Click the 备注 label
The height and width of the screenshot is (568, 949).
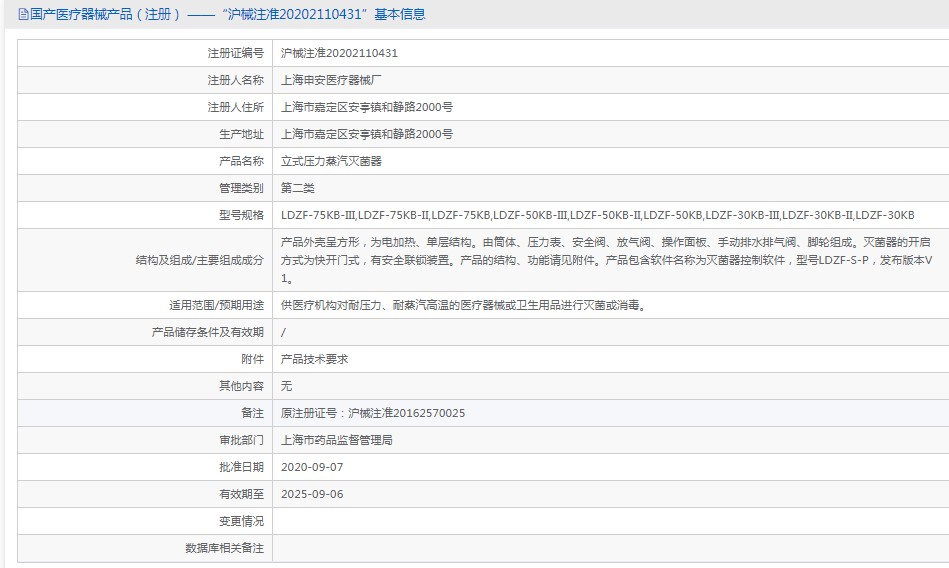(x=253, y=413)
